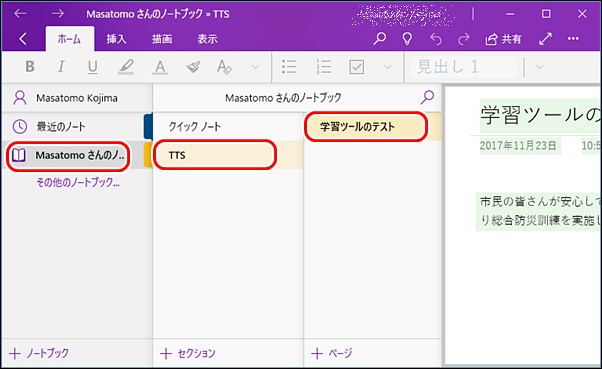Expand the heading styles dropdown arrow

pyautogui.click(x=539, y=67)
